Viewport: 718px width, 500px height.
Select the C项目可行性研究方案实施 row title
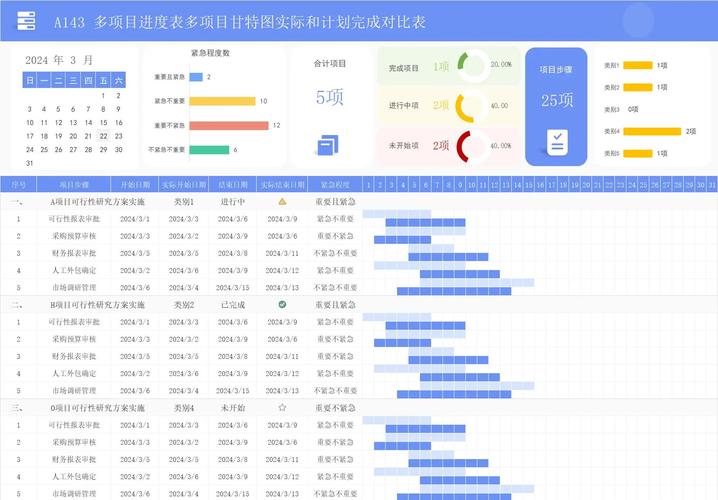[x=98, y=408]
